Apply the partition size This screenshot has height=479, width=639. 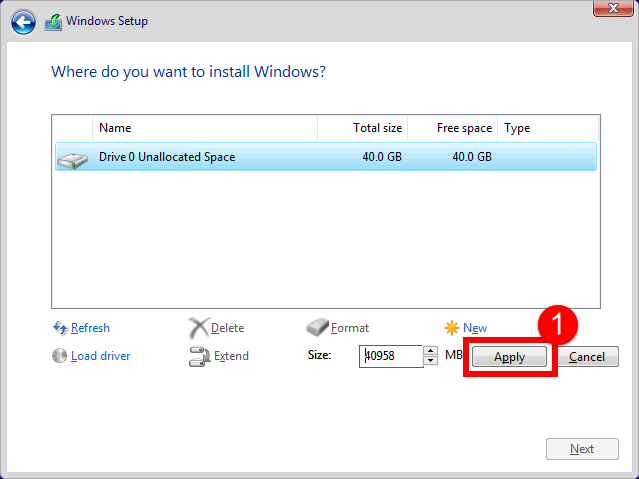pos(509,357)
